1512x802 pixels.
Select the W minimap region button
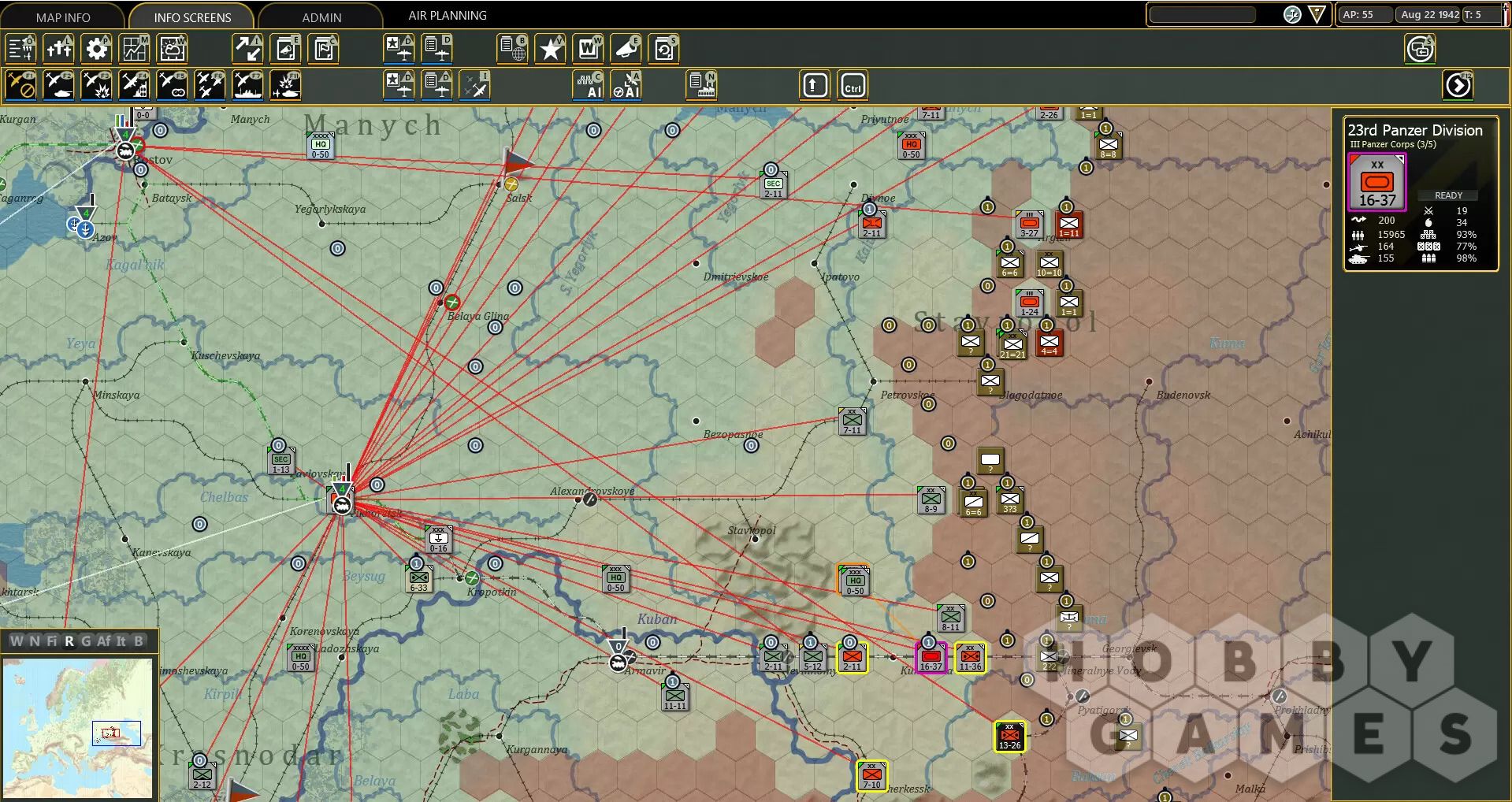16,641
